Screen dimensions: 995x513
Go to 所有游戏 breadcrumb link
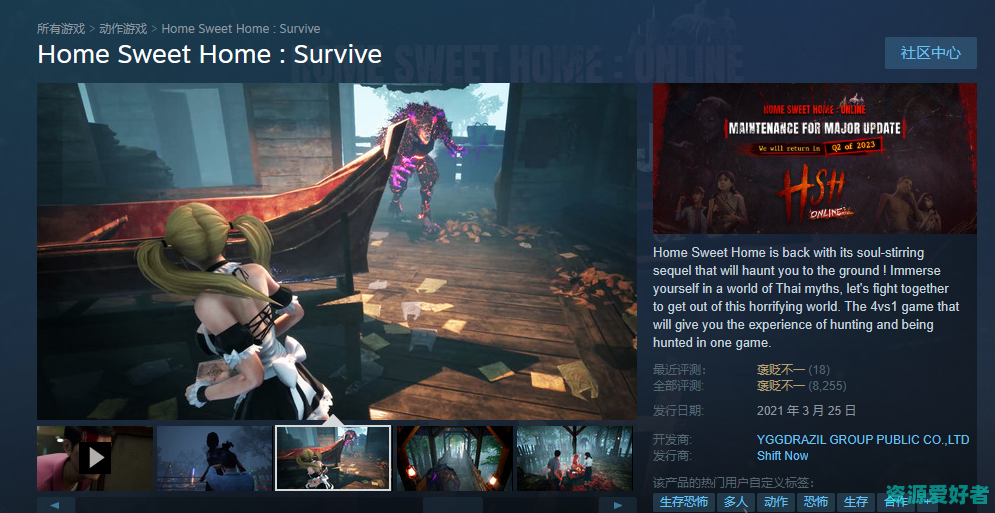click(61, 29)
